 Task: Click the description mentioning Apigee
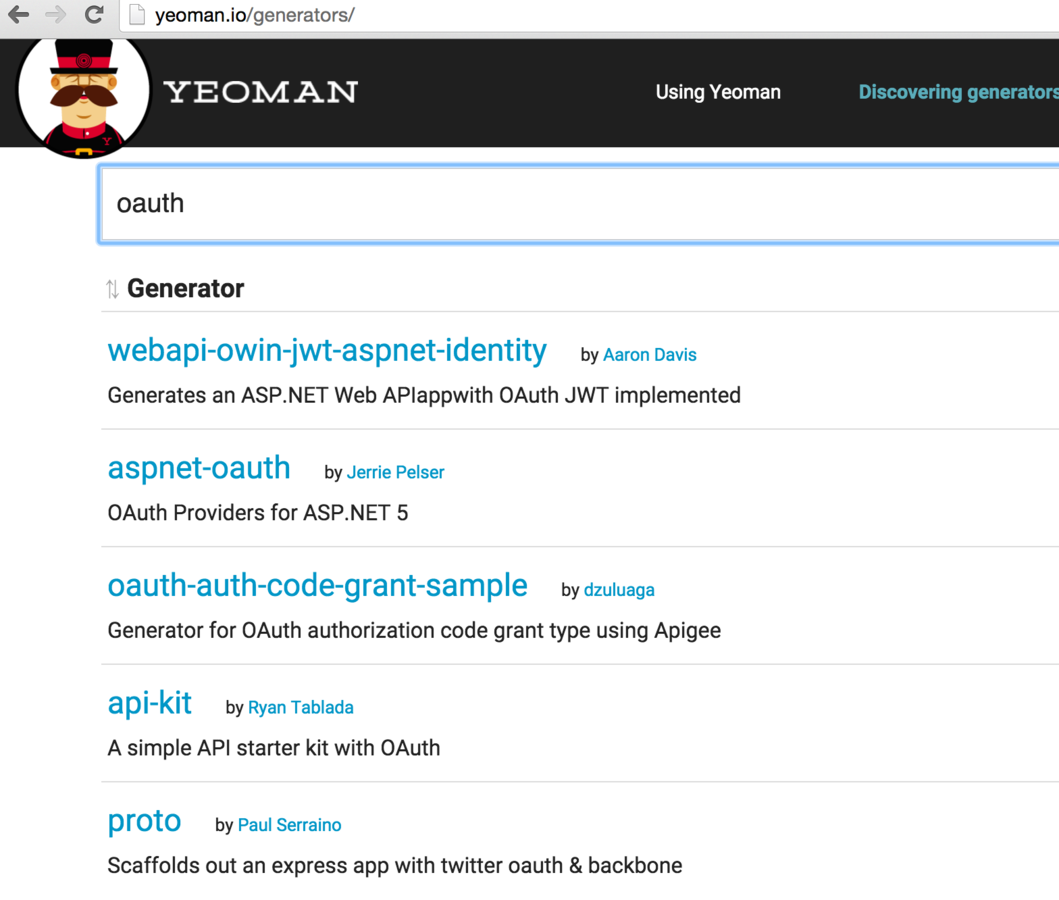[414, 631]
